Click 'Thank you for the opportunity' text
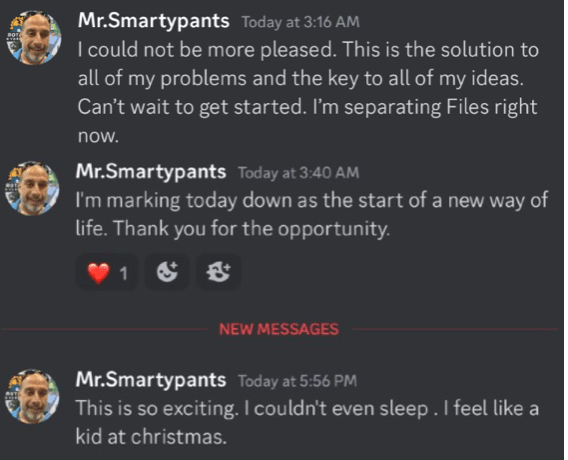 tap(252, 229)
